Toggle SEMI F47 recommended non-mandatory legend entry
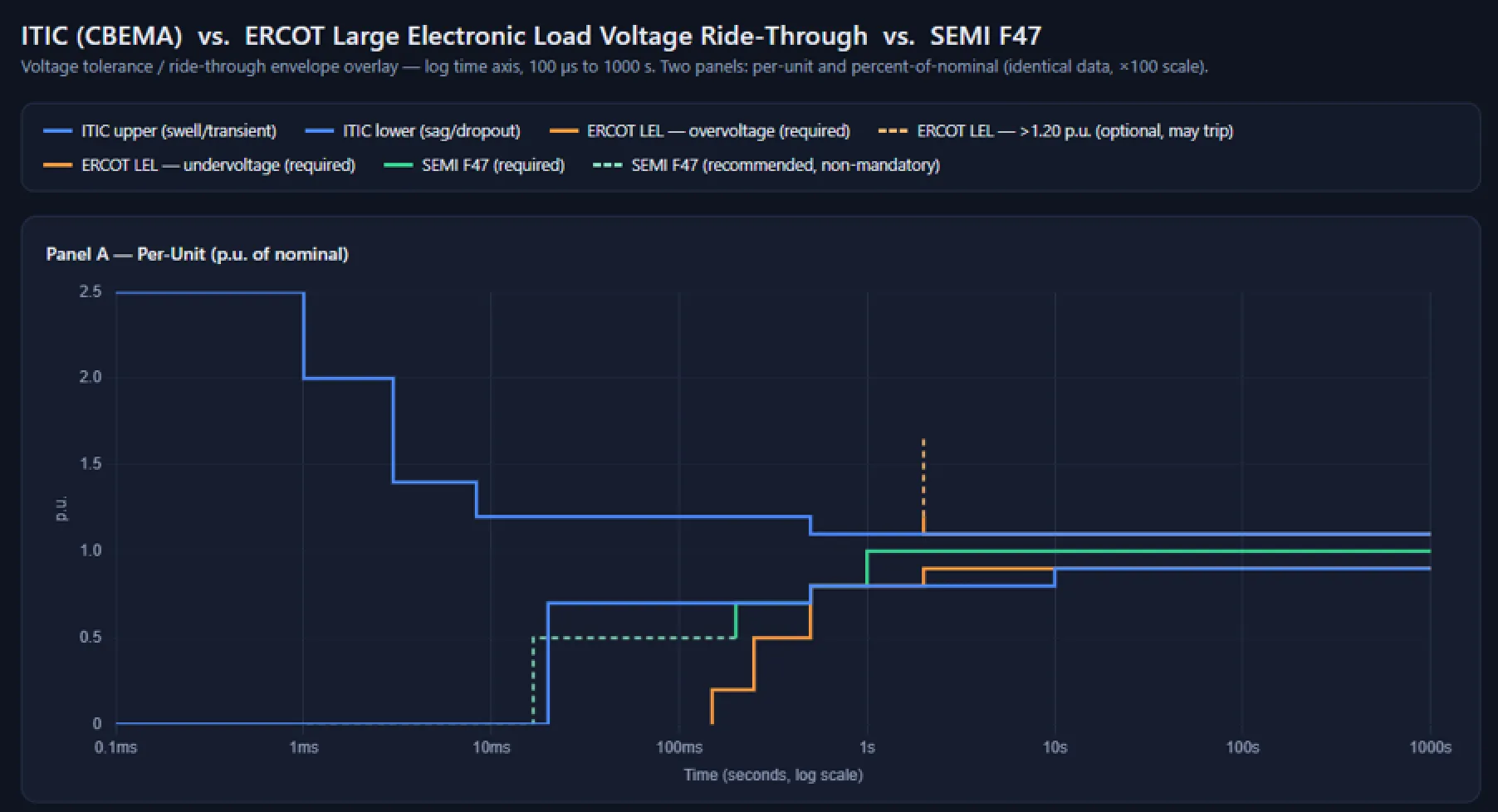This screenshot has height=812, width=1498. pyautogui.click(x=766, y=165)
